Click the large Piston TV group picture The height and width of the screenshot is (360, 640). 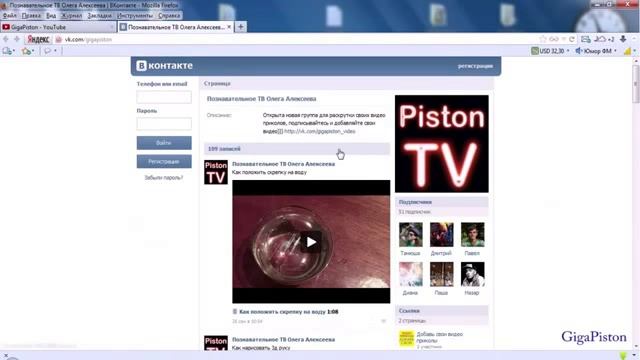tap(442, 144)
